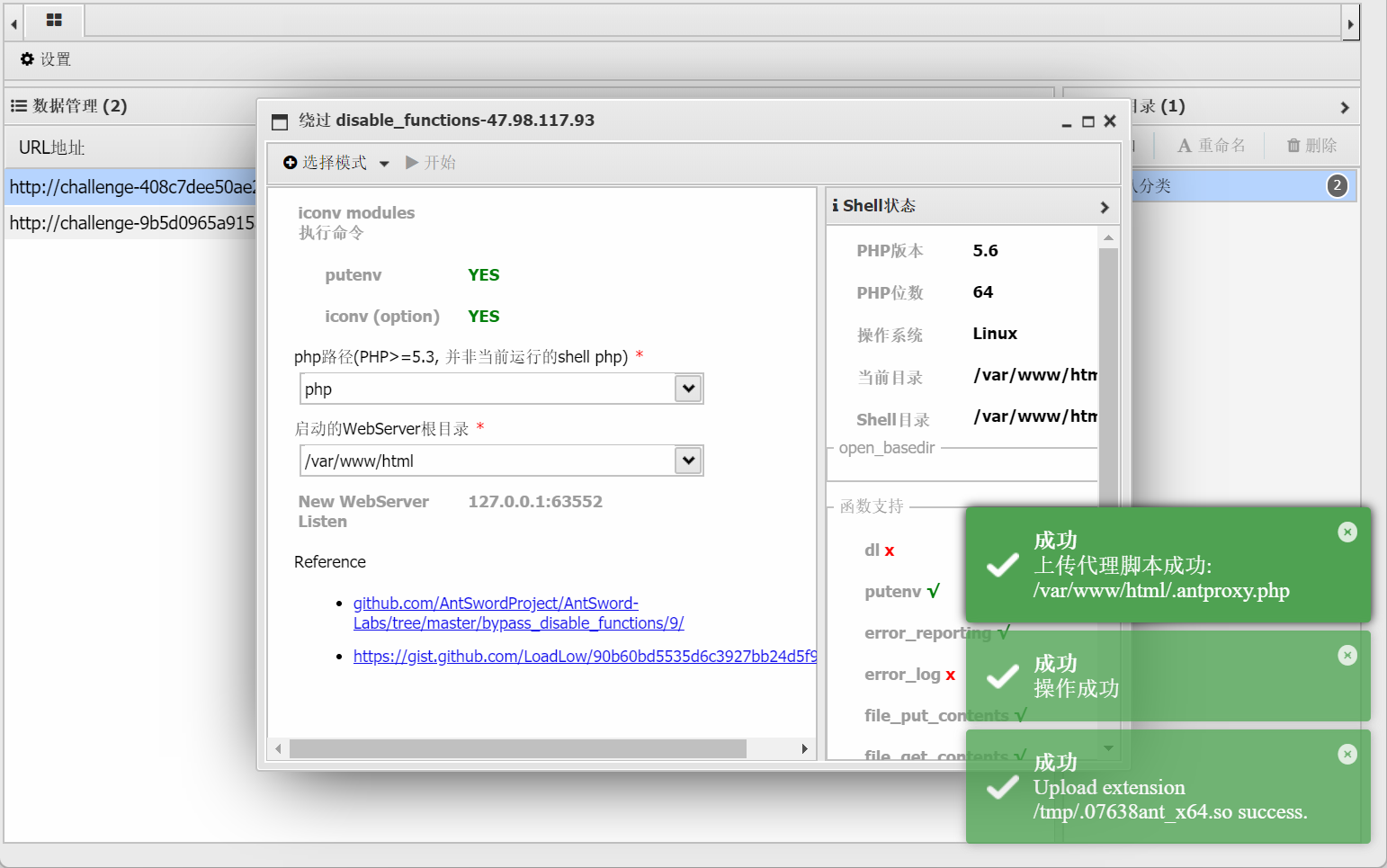Dismiss the proxy script upload success notification
The width and height of the screenshot is (1387, 868).
[1347, 532]
